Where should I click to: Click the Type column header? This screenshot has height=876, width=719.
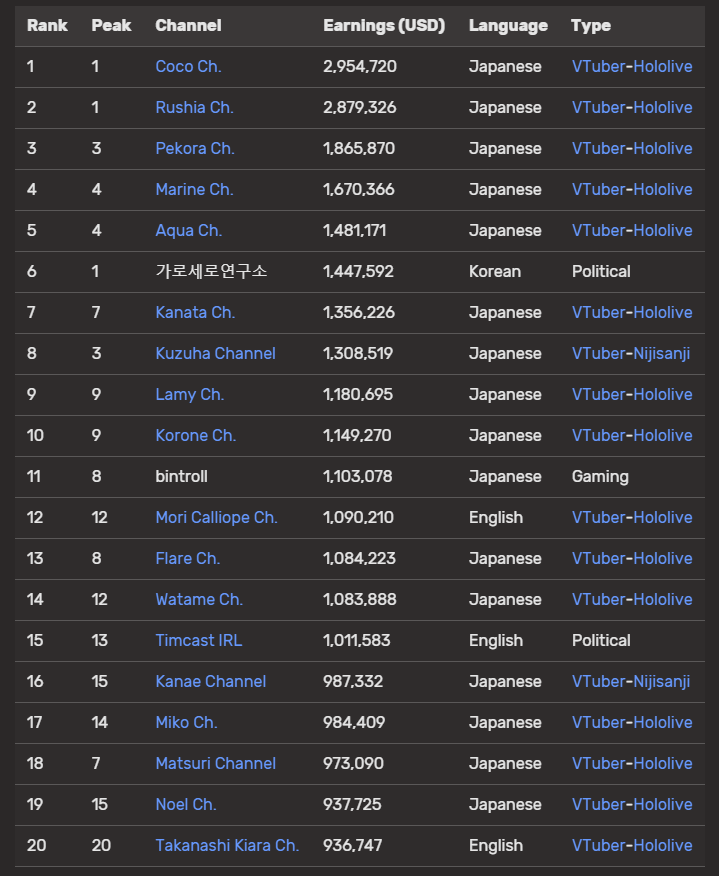pos(591,25)
